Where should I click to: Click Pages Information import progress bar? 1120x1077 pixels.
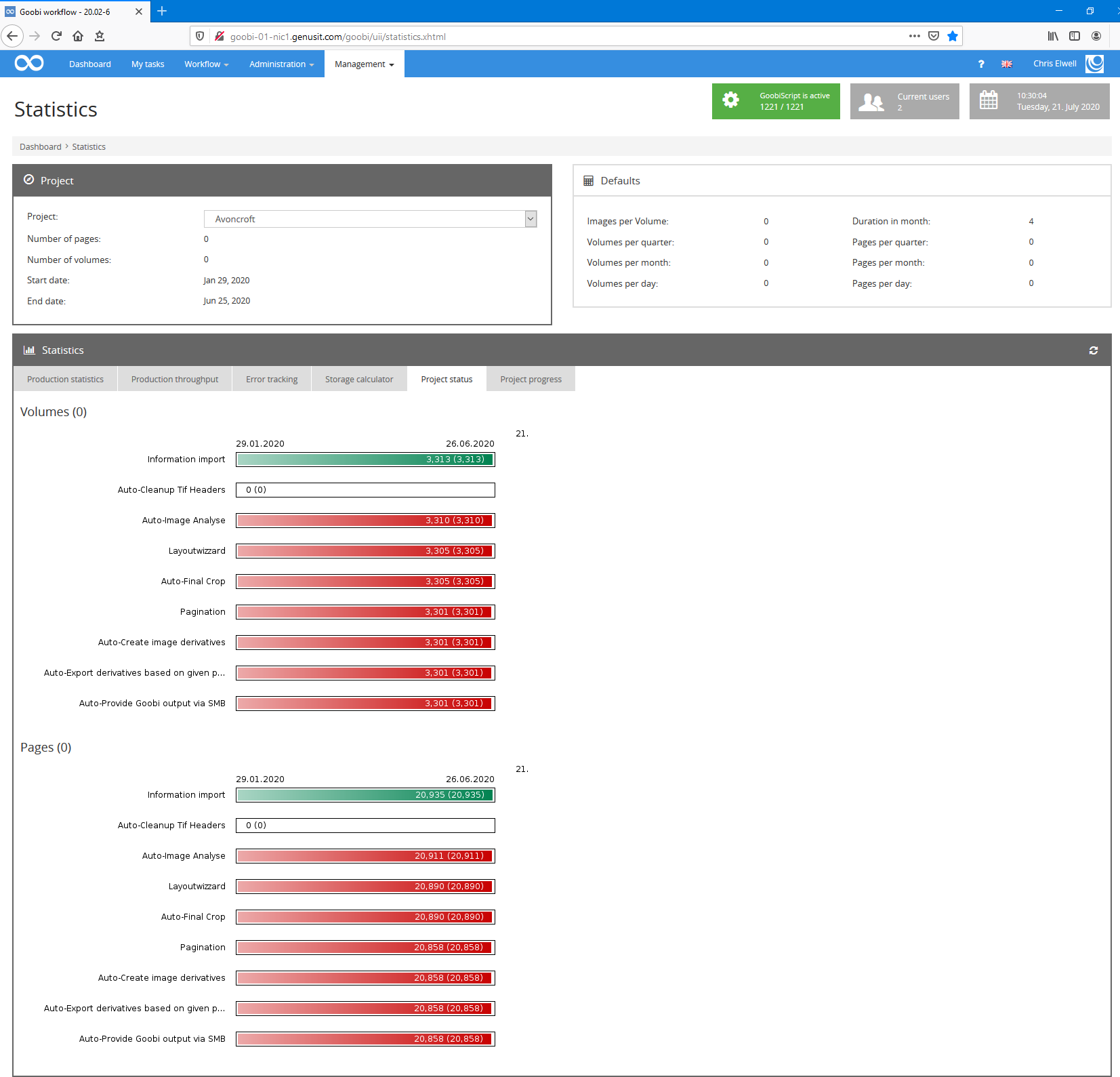pyautogui.click(x=365, y=795)
